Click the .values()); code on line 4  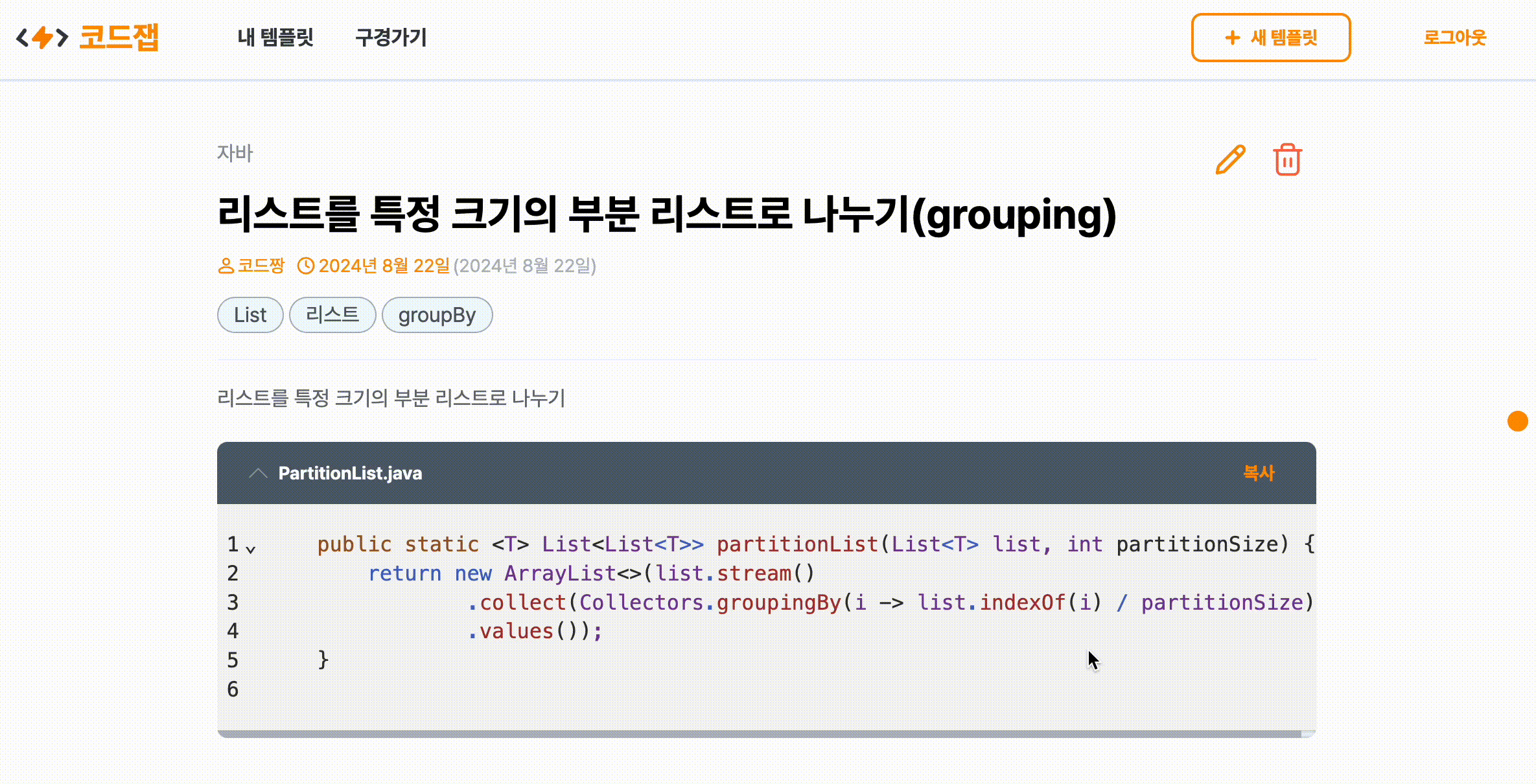click(x=535, y=631)
